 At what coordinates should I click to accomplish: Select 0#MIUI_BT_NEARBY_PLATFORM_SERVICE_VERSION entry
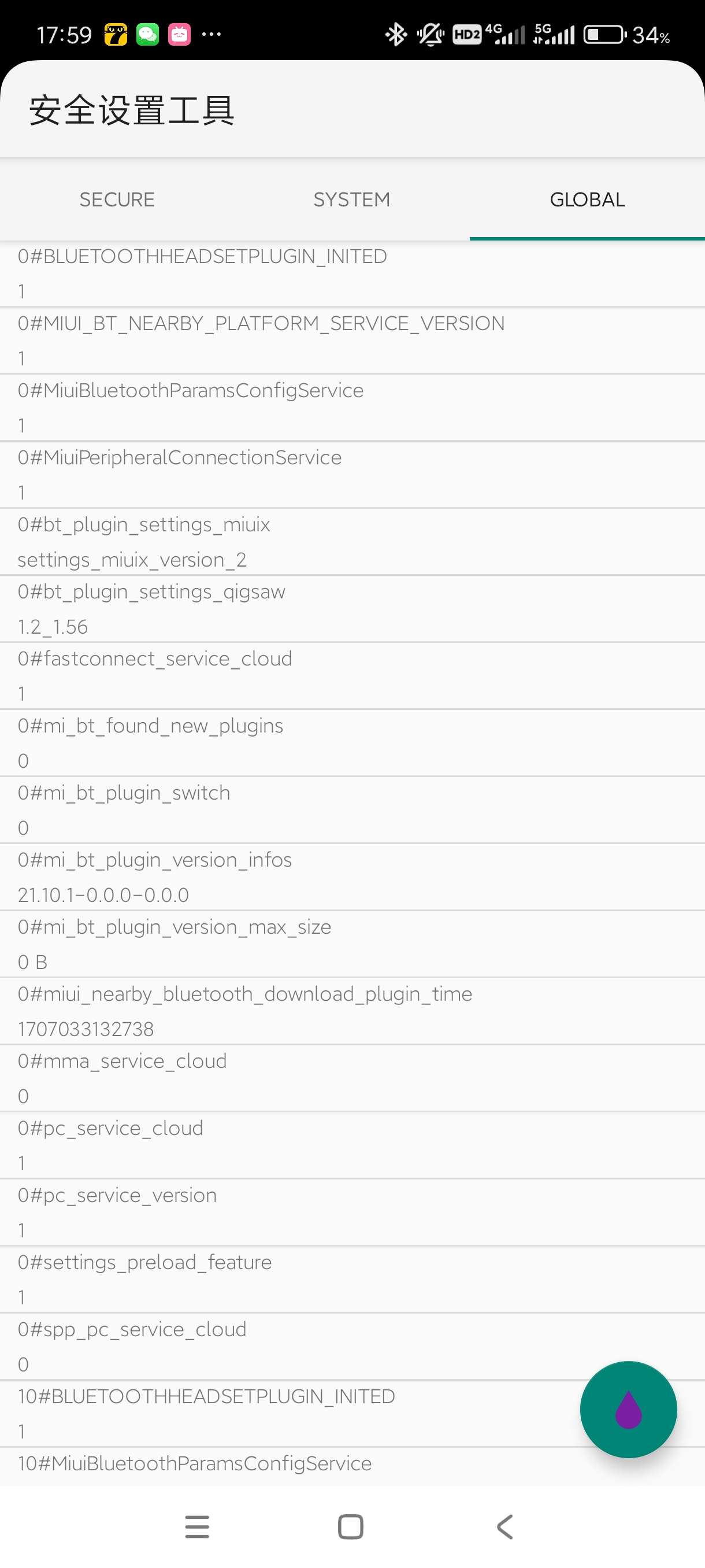[352, 341]
